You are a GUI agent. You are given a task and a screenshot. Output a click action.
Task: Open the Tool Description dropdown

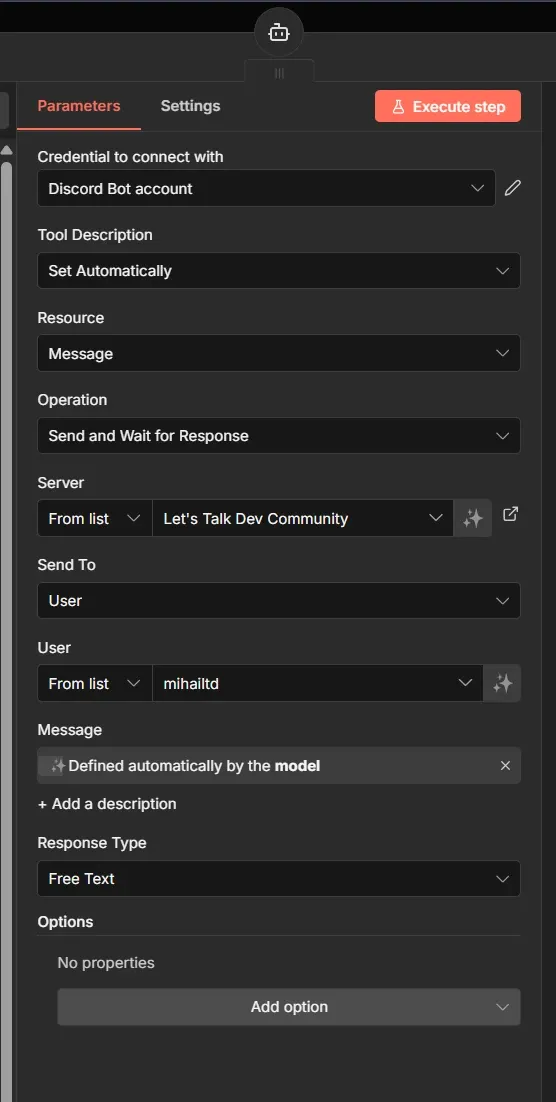[x=279, y=271]
